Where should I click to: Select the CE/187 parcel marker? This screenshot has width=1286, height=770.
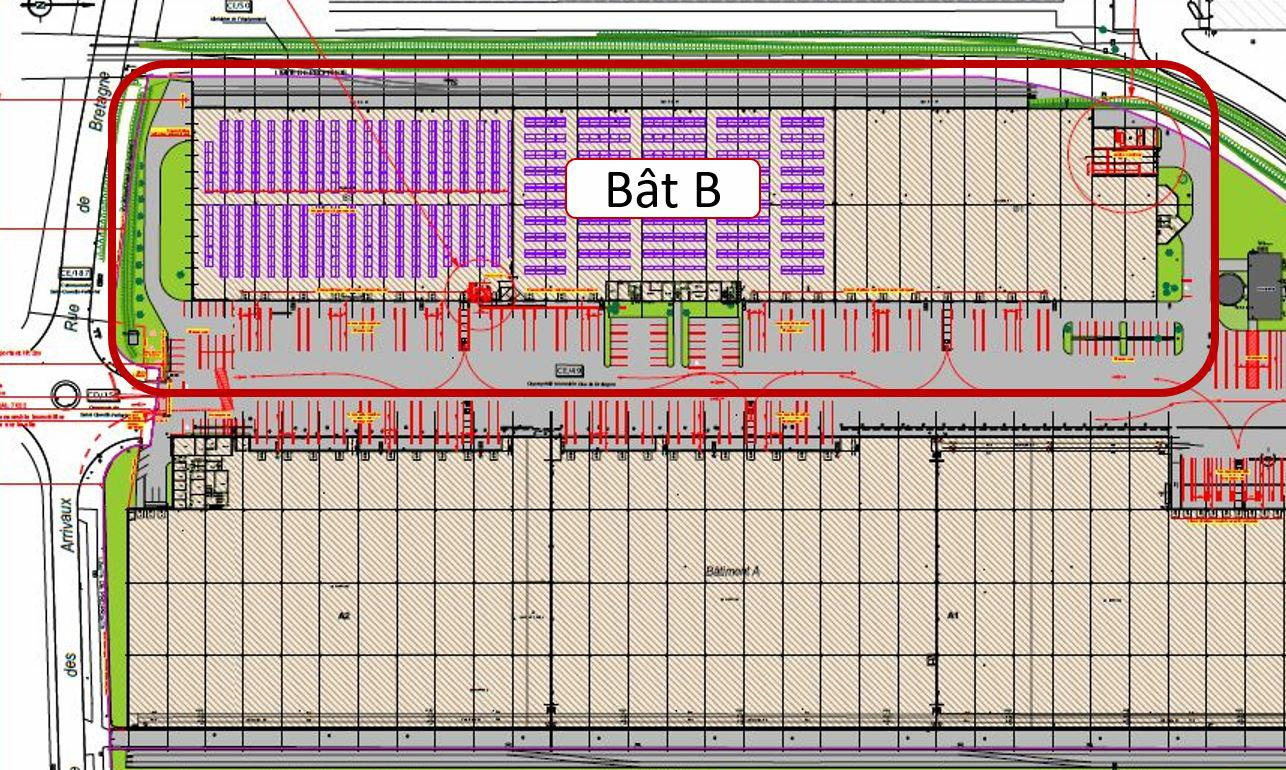pos(74,272)
